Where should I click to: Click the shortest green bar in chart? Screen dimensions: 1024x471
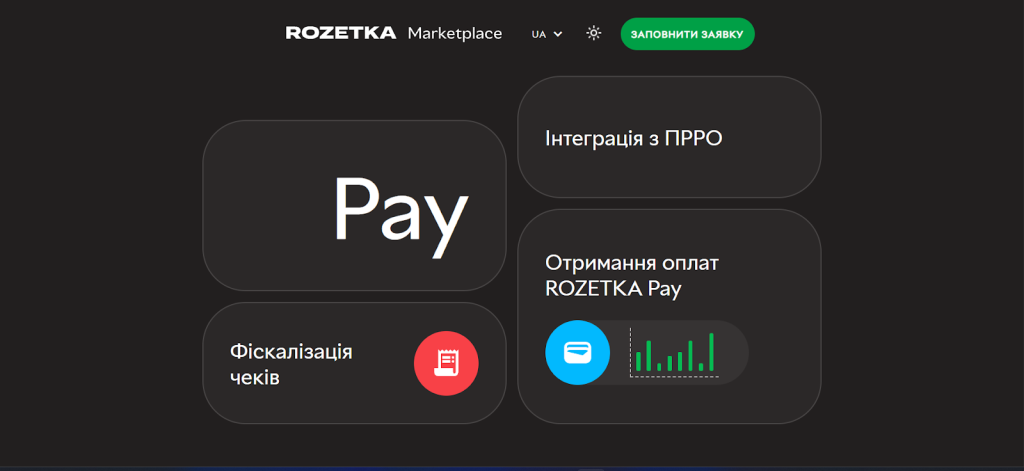point(659,367)
